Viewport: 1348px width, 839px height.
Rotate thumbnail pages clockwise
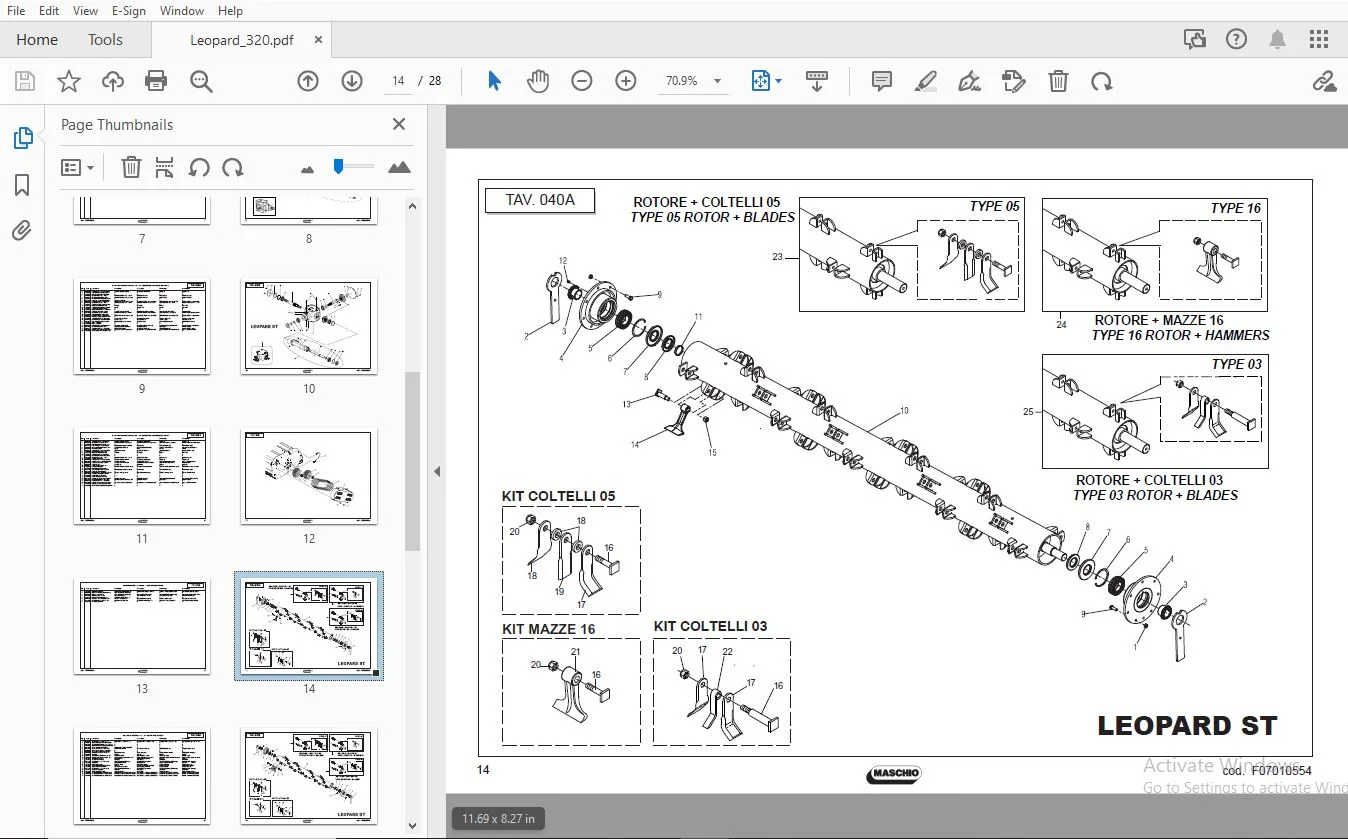233,167
